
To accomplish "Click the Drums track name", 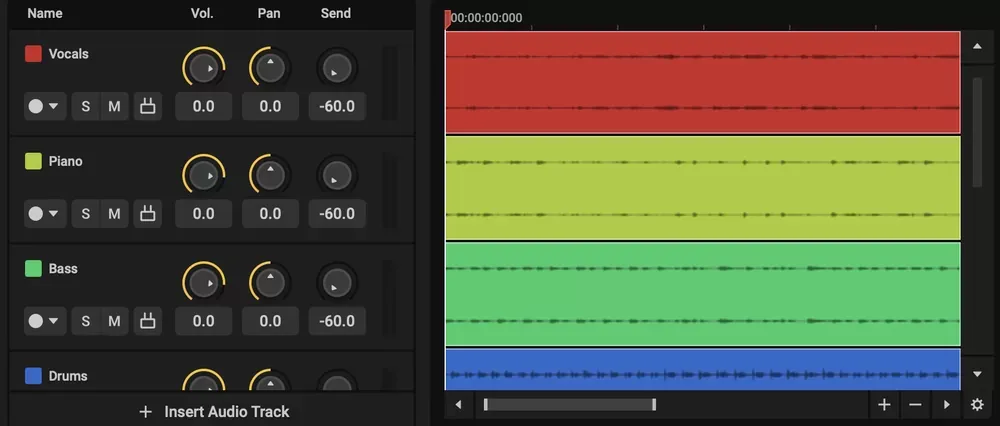I will tap(68, 376).
